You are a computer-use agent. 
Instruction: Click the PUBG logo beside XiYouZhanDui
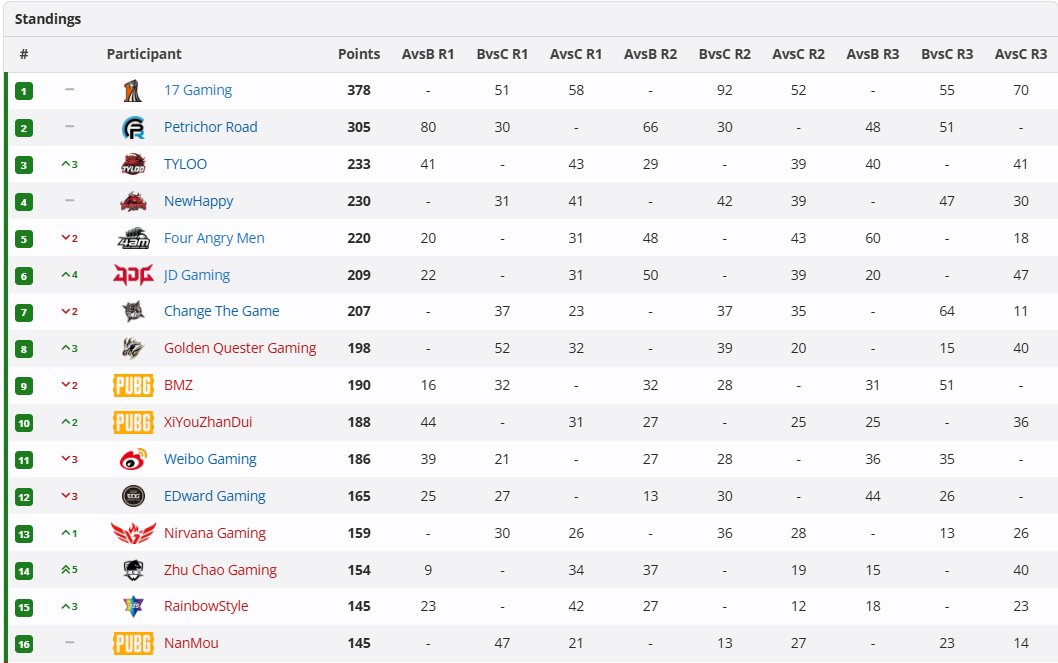click(133, 423)
